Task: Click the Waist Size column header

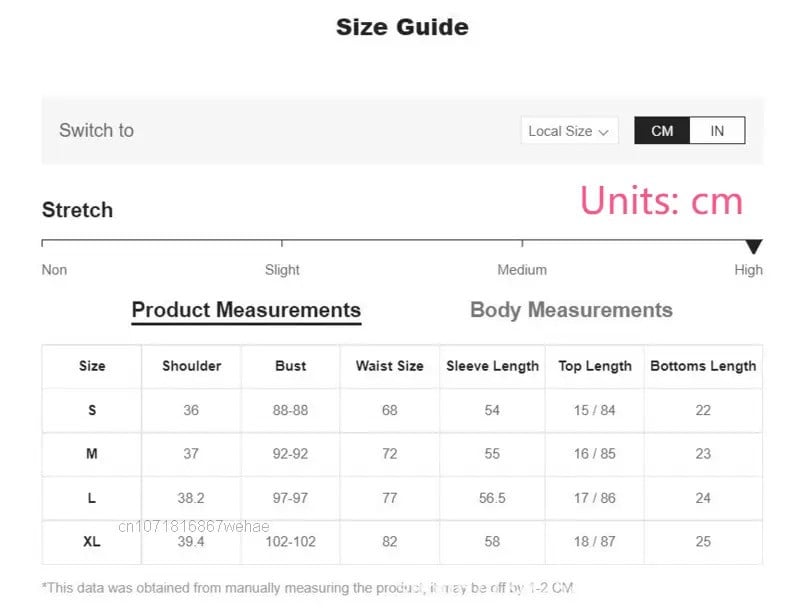Action: coord(390,366)
